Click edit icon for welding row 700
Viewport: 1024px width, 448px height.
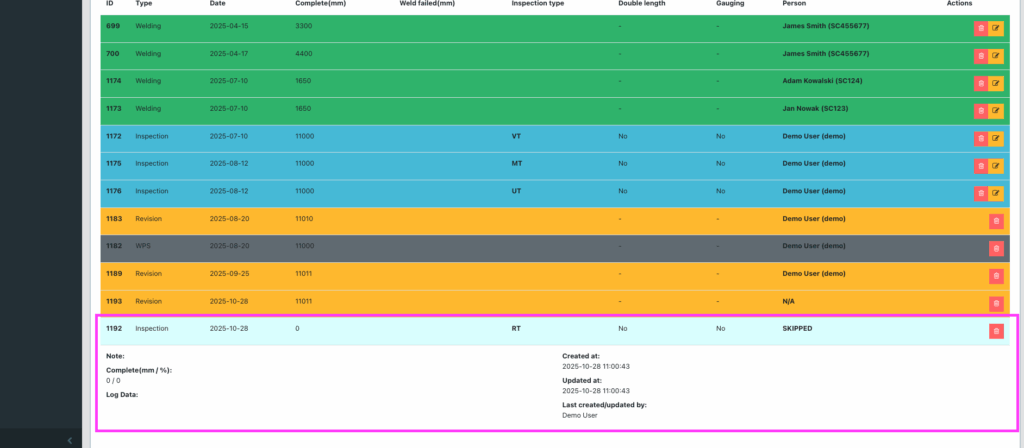click(996, 56)
